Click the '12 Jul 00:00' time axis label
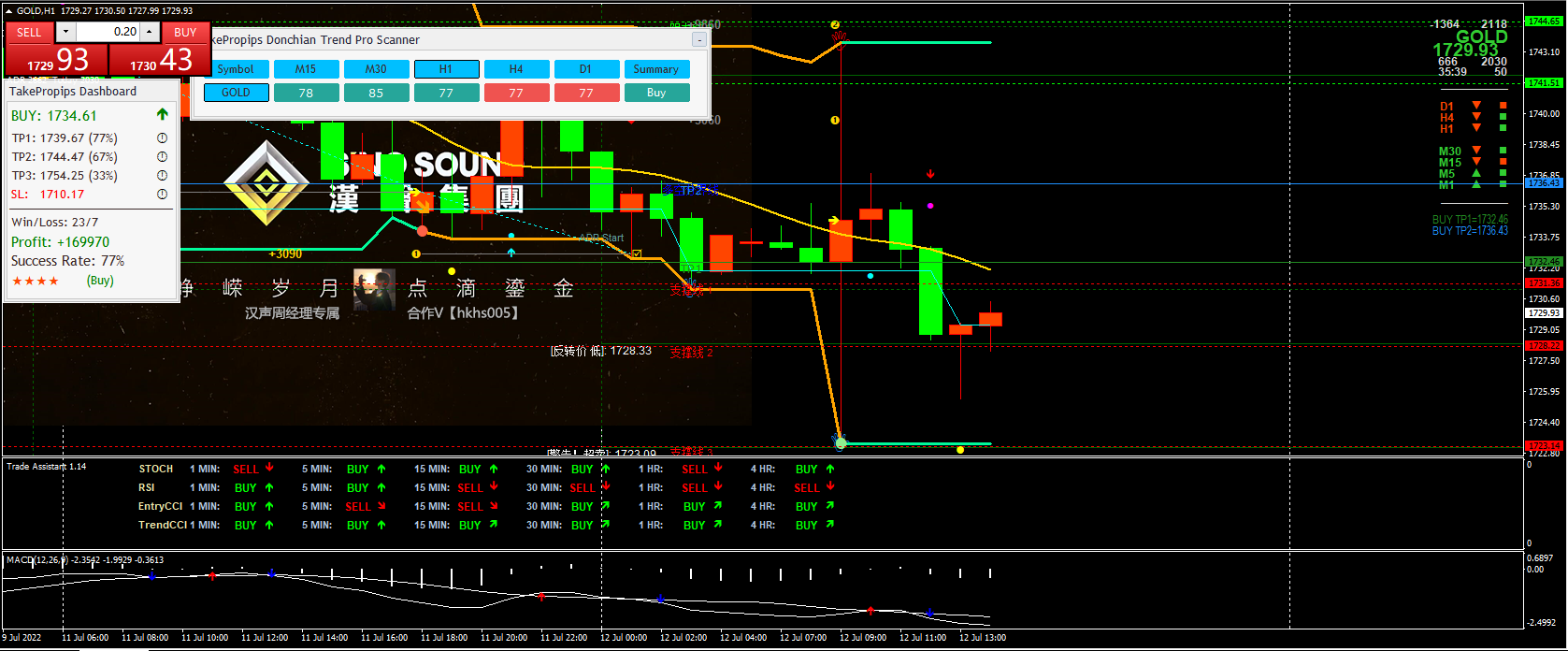1568x651 pixels. [x=624, y=638]
